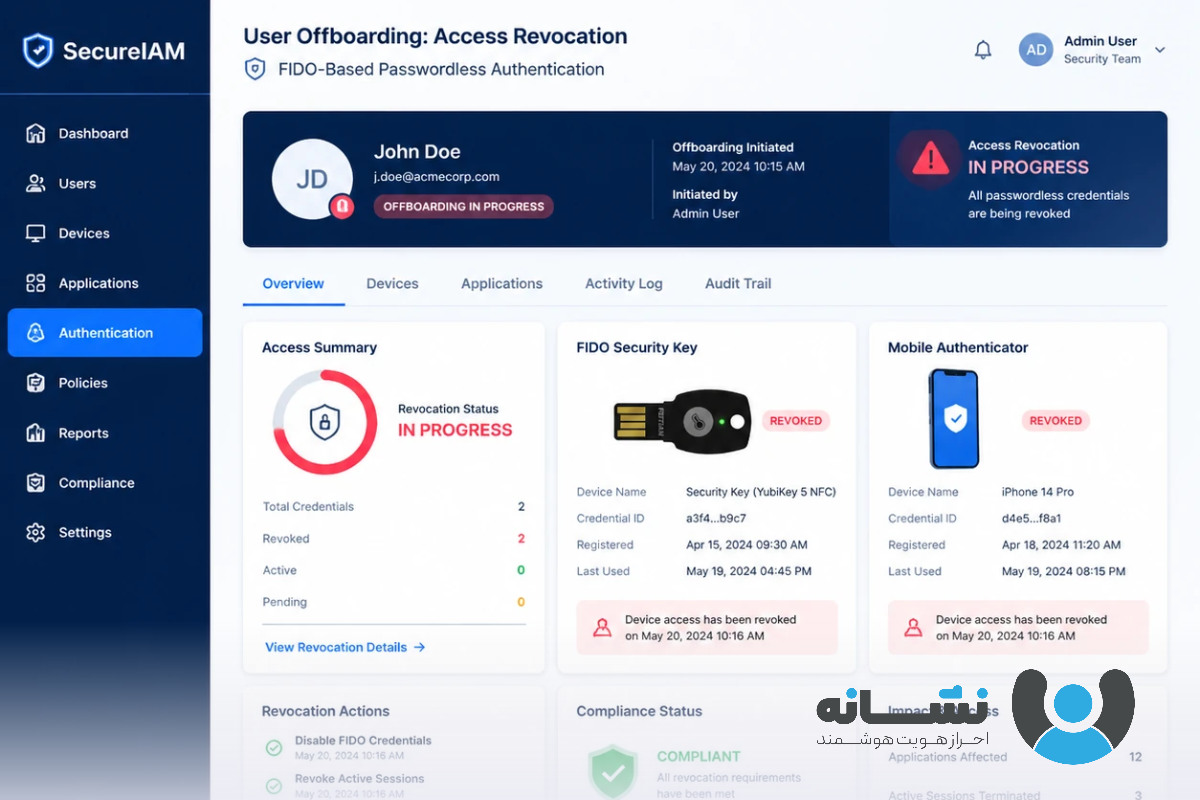Click the John Doe name heading

click(417, 152)
